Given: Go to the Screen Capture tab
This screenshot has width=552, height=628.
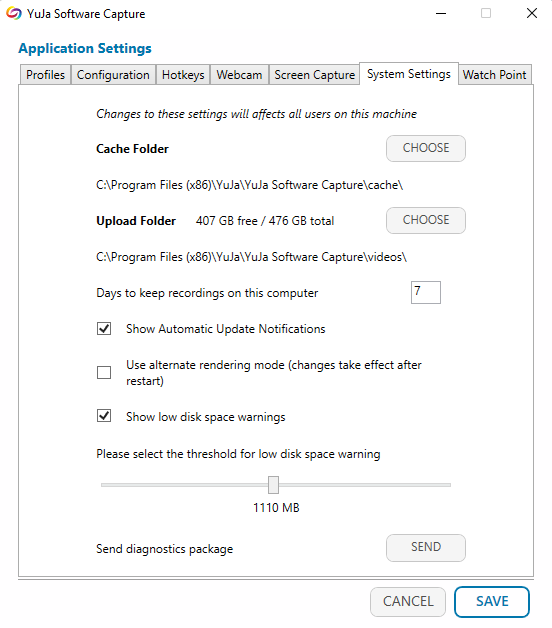Looking at the screenshot, I should 314,74.
